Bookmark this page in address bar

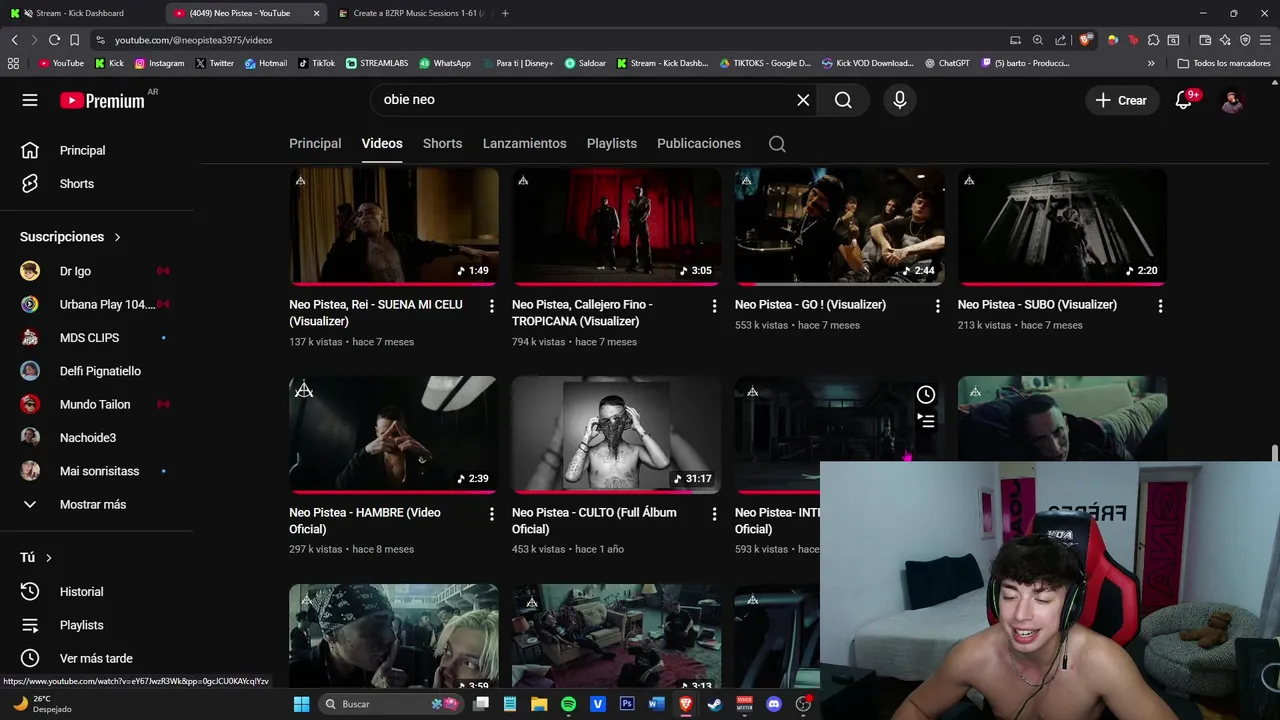74,40
